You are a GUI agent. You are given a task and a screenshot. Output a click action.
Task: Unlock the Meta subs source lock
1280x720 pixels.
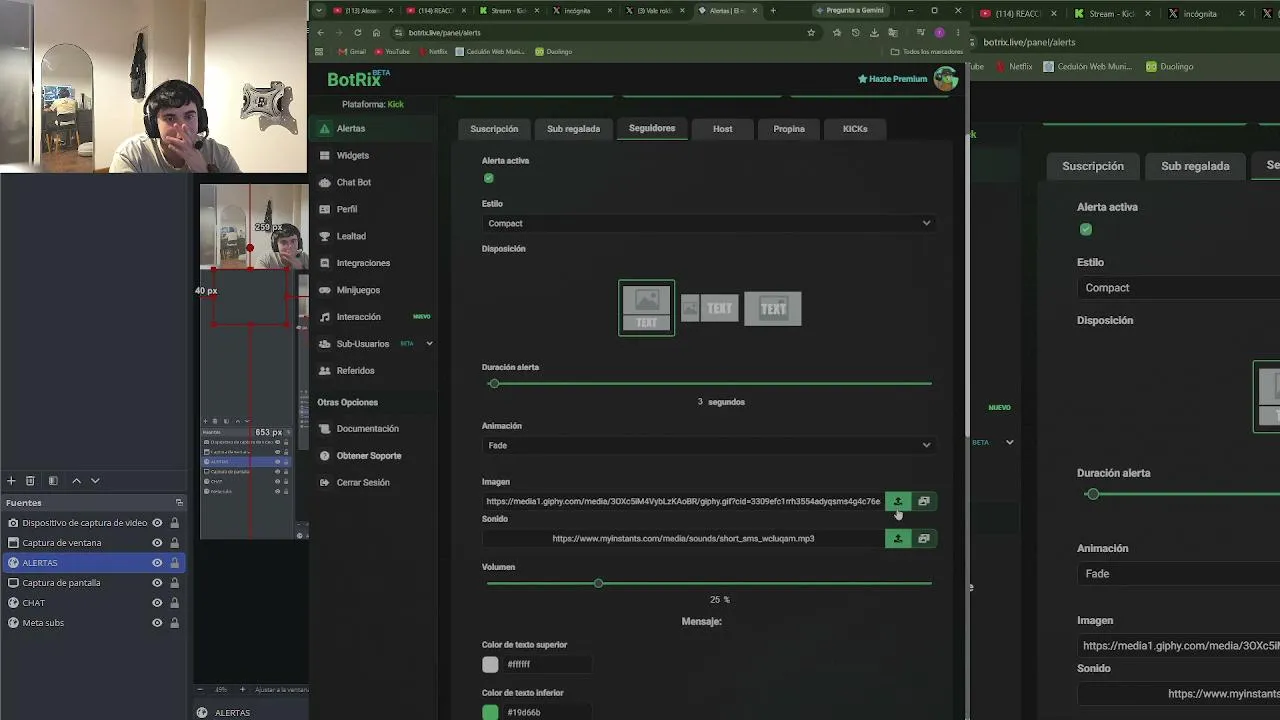click(x=174, y=623)
